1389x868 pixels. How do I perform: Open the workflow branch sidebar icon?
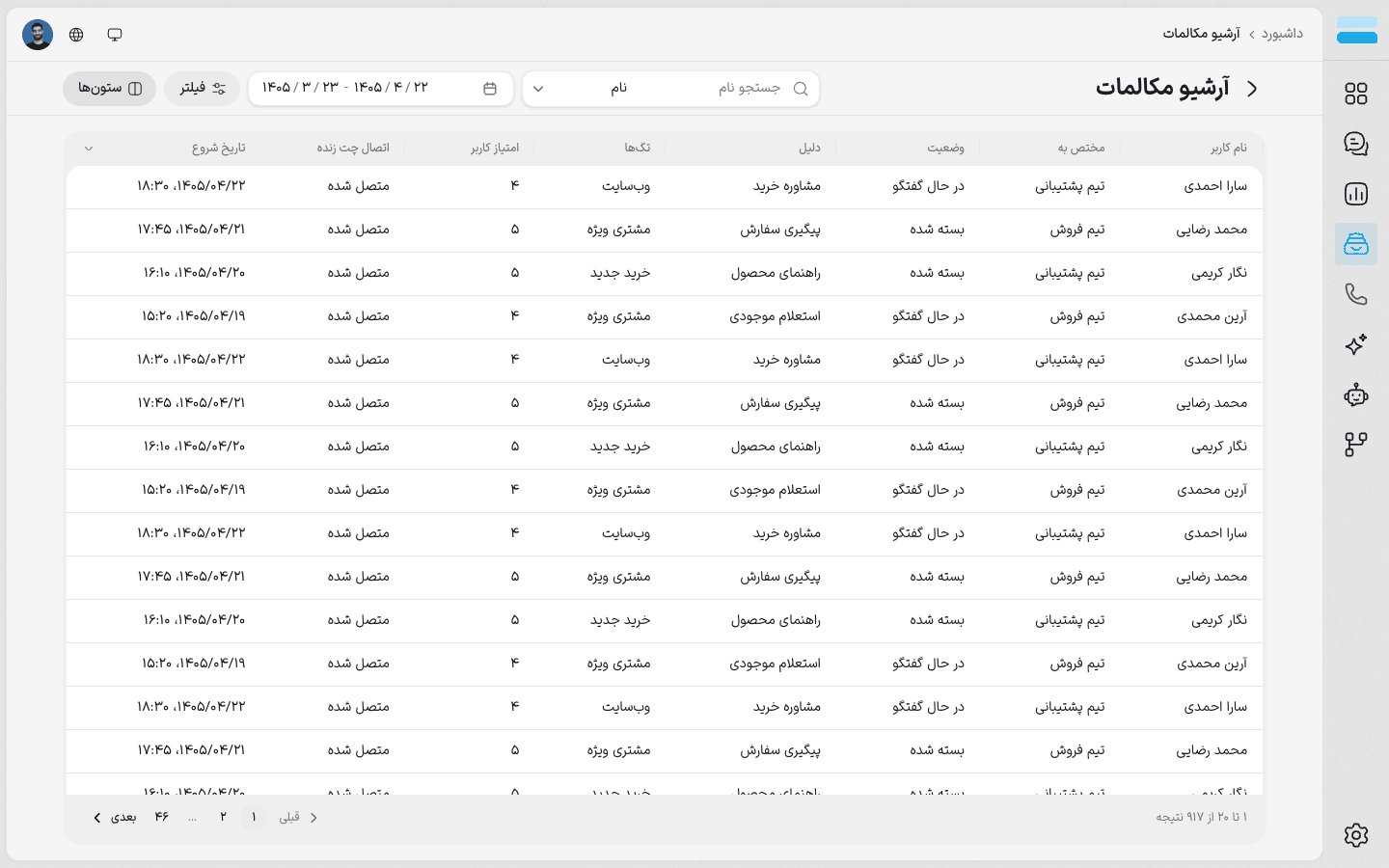click(1356, 445)
